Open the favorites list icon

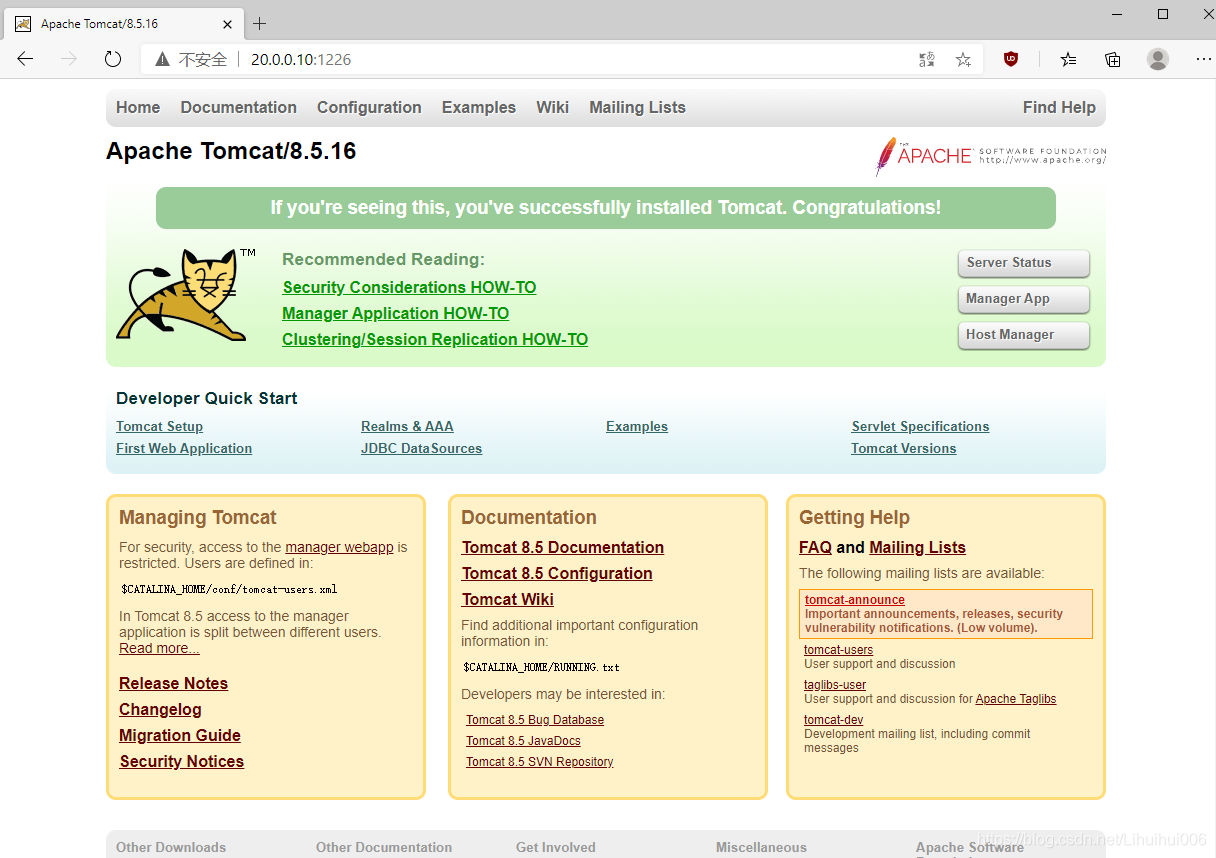(1068, 59)
